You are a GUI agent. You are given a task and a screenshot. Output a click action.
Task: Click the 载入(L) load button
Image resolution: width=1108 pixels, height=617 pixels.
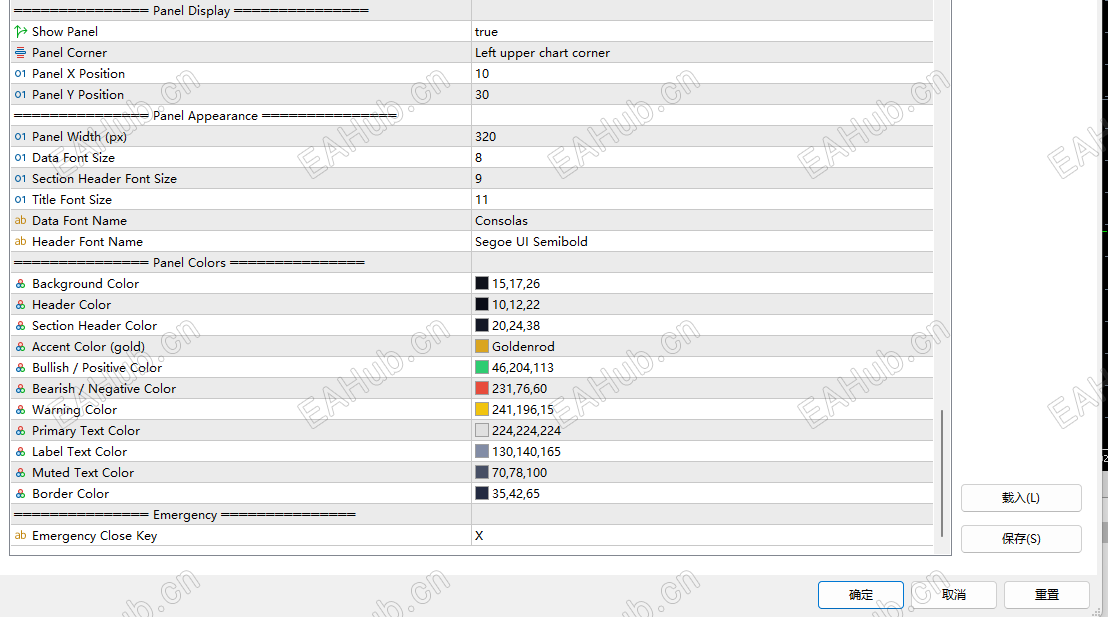(x=1021, y=498)
